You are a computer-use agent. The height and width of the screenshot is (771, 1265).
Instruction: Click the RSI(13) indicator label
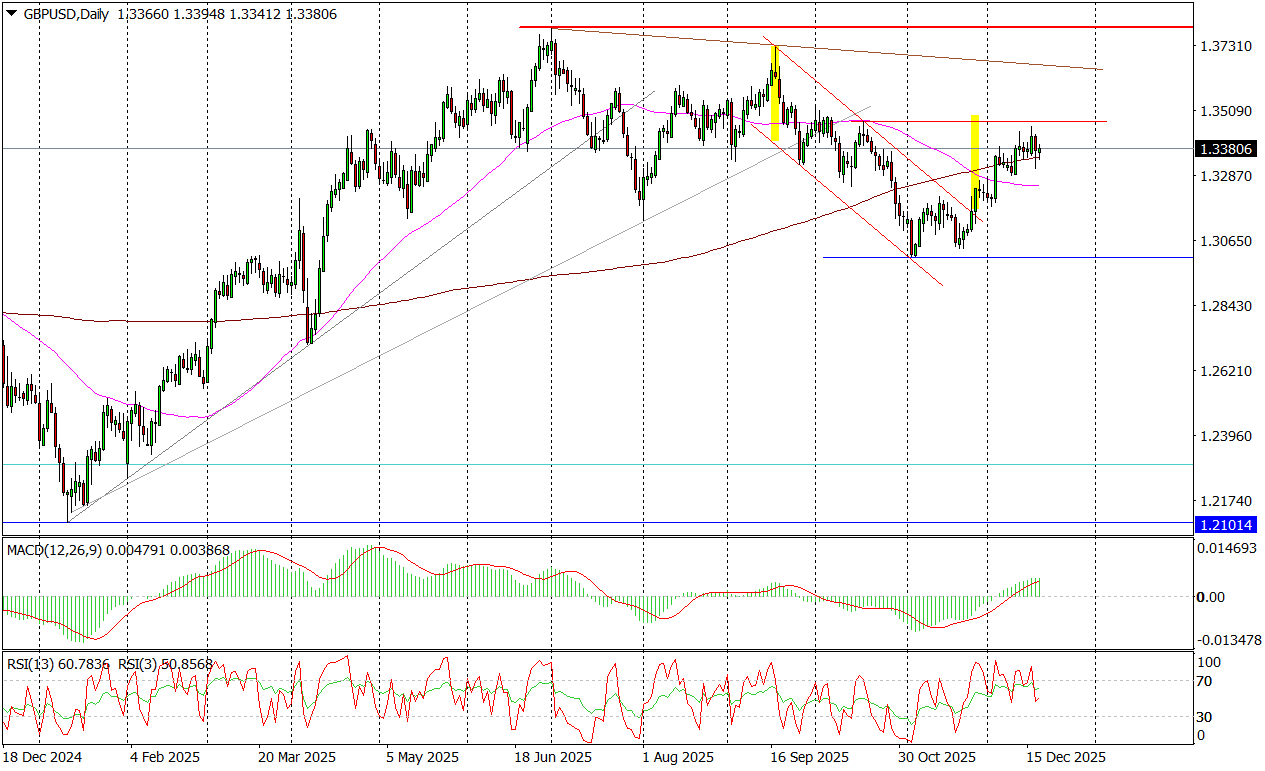tap(32, 663)
